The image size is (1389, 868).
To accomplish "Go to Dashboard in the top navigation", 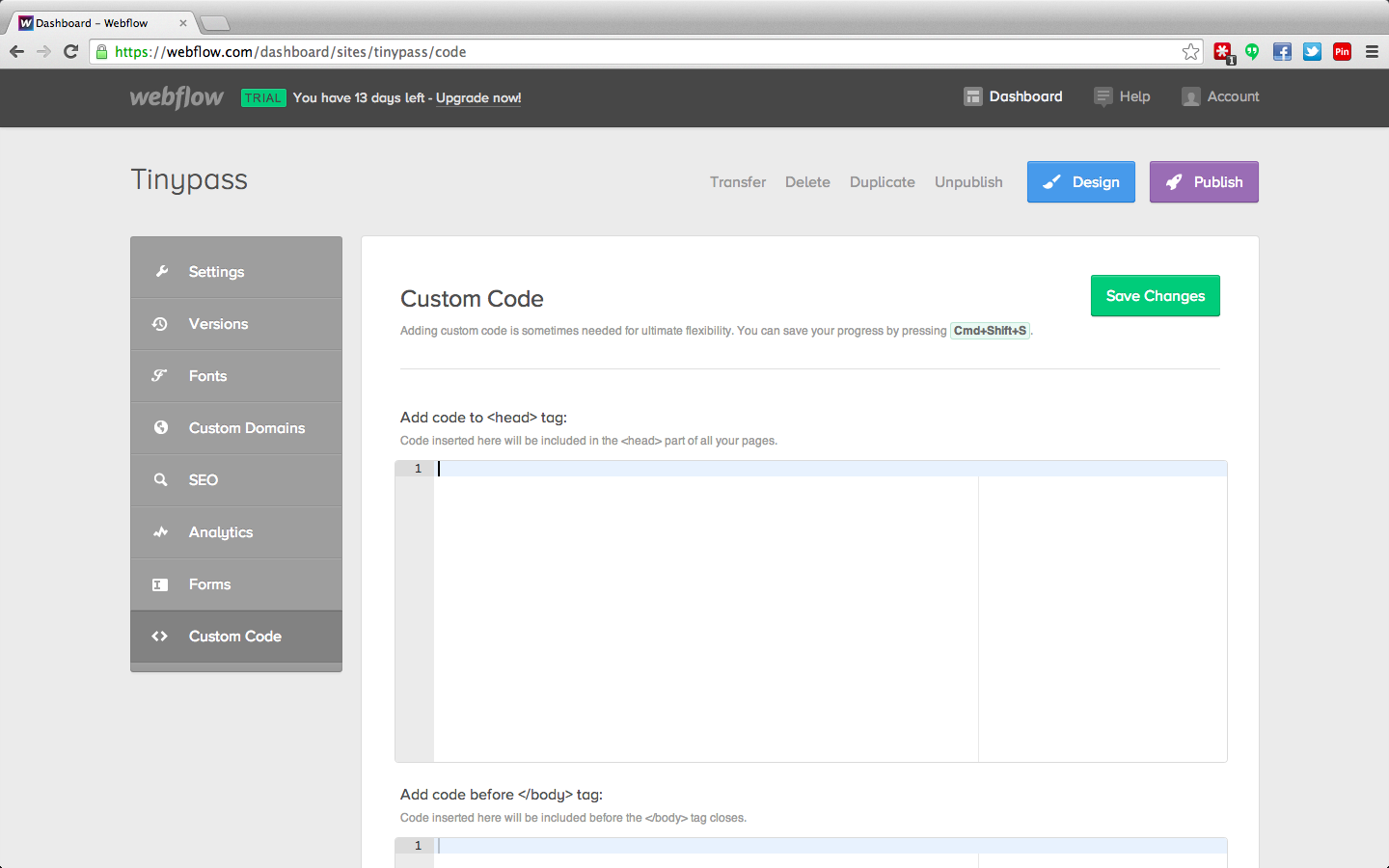I will tap(1014, 96).
